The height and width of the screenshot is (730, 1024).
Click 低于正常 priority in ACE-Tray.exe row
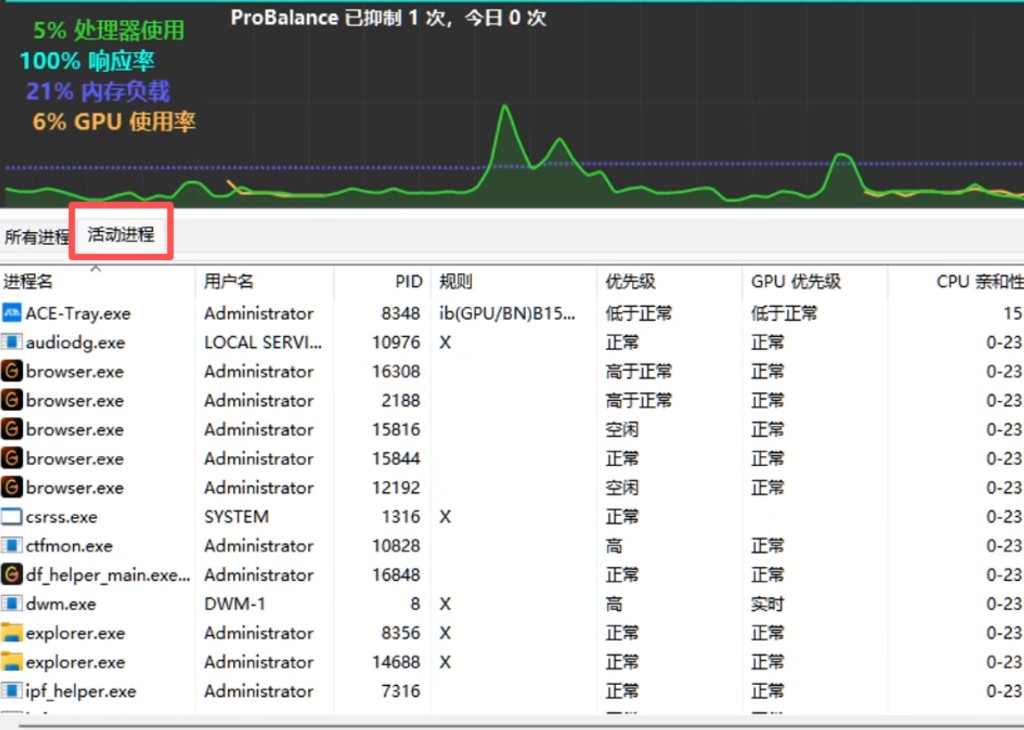[638, 313]
